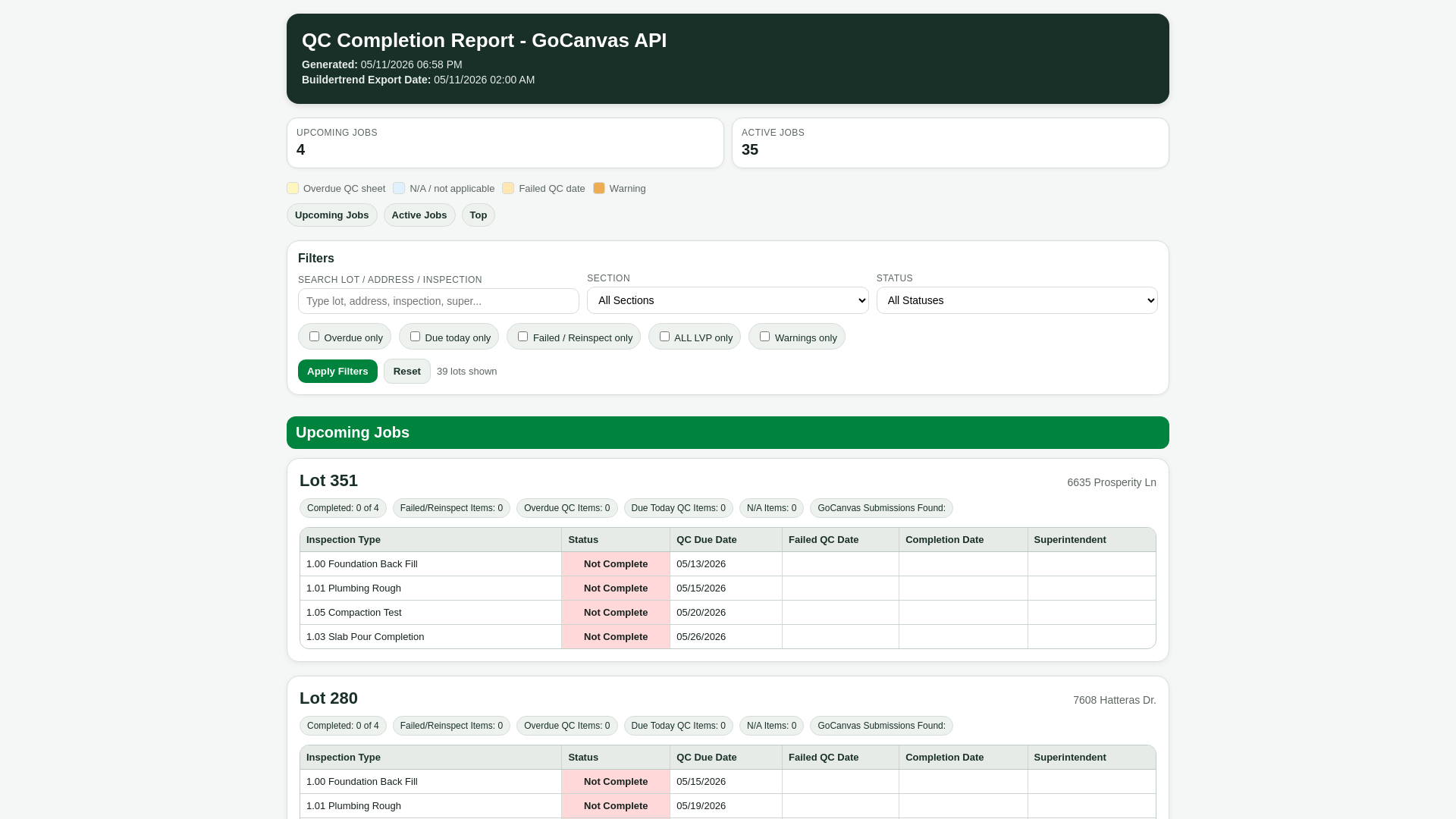The height and width of the screenshot is (819, 1456).
Task: Click the Apply Filters button
Action: coord(337,372)
